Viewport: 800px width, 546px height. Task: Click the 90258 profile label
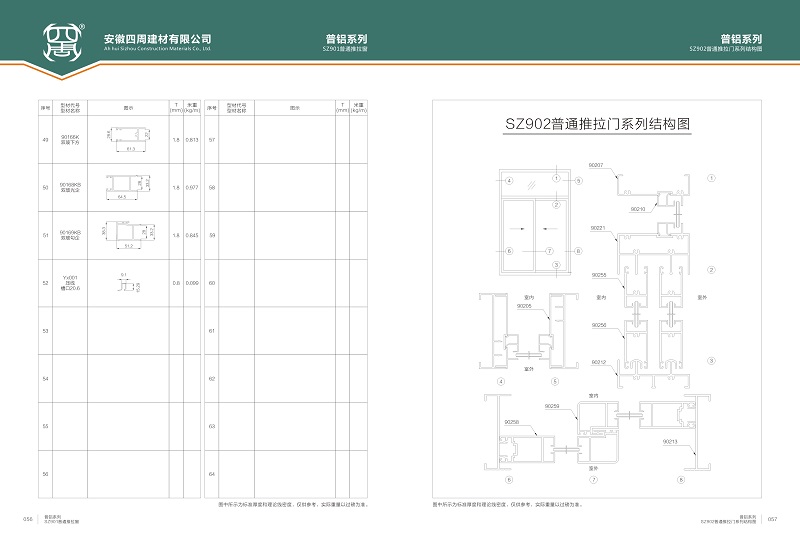point(512,422)
